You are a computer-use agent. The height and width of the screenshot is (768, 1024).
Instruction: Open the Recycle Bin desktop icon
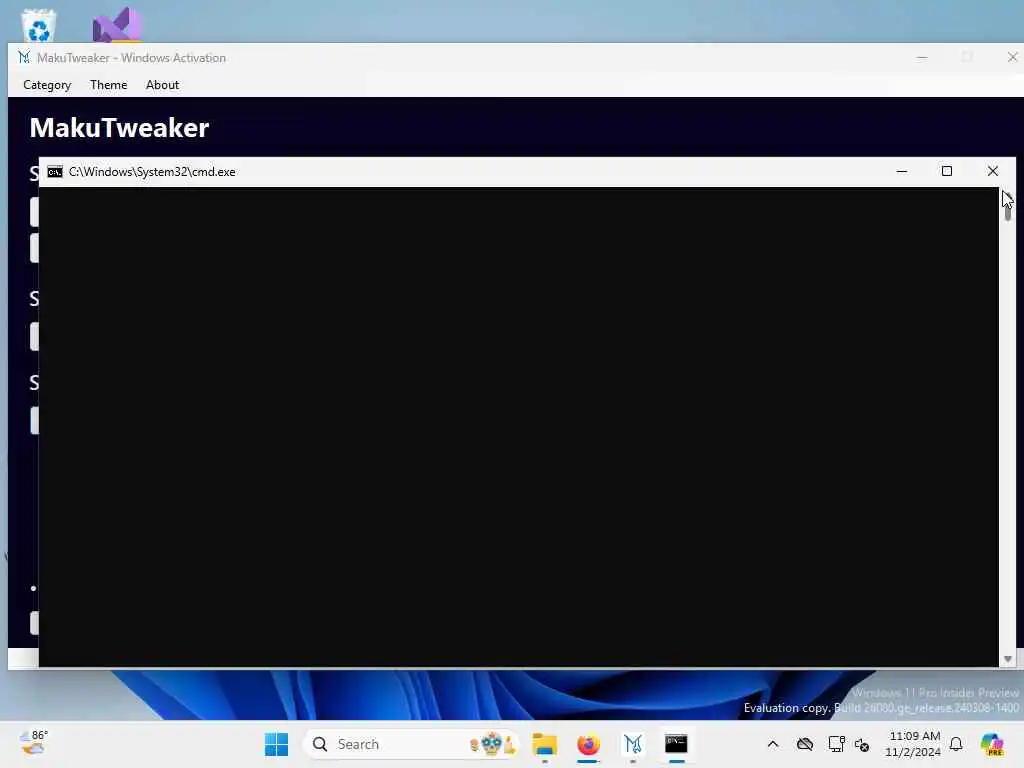coord(39,26)
